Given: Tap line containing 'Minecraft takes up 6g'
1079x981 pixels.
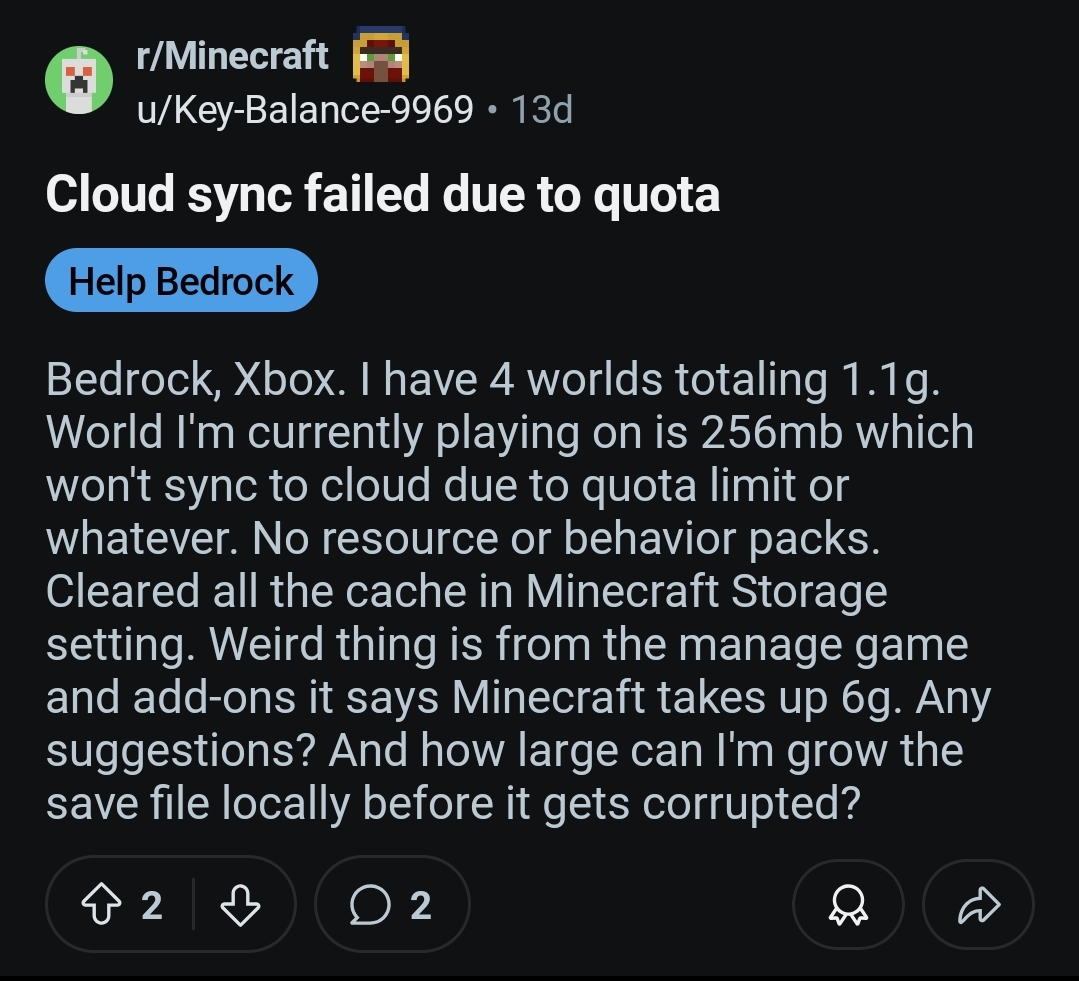Looking at the screenshot, I should point(518,697).
